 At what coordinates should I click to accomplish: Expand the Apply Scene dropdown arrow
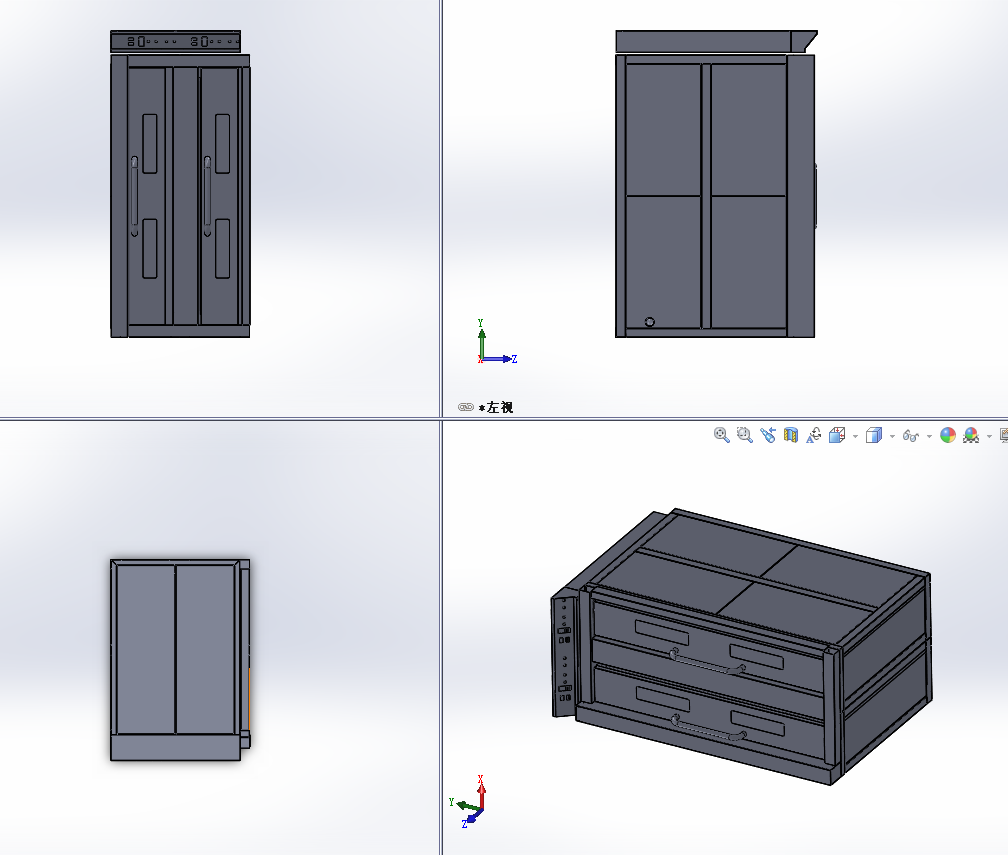tap(989, 436)
